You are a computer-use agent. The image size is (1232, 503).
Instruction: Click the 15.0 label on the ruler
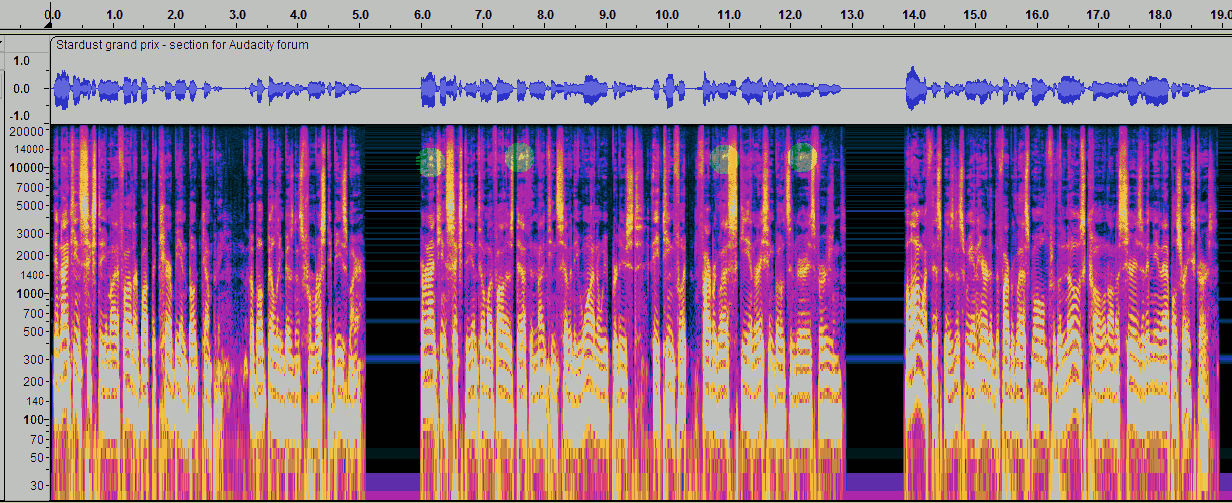pyautogui.click(x=975, y=15)
